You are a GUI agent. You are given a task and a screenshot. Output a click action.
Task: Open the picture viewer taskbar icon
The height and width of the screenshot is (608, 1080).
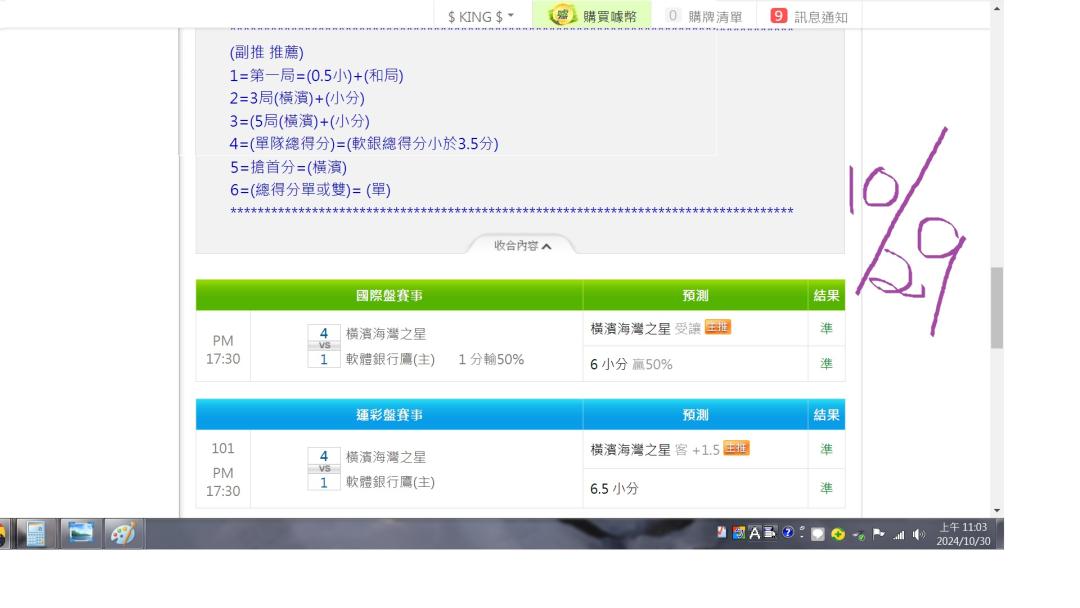(x=80, y=534)
